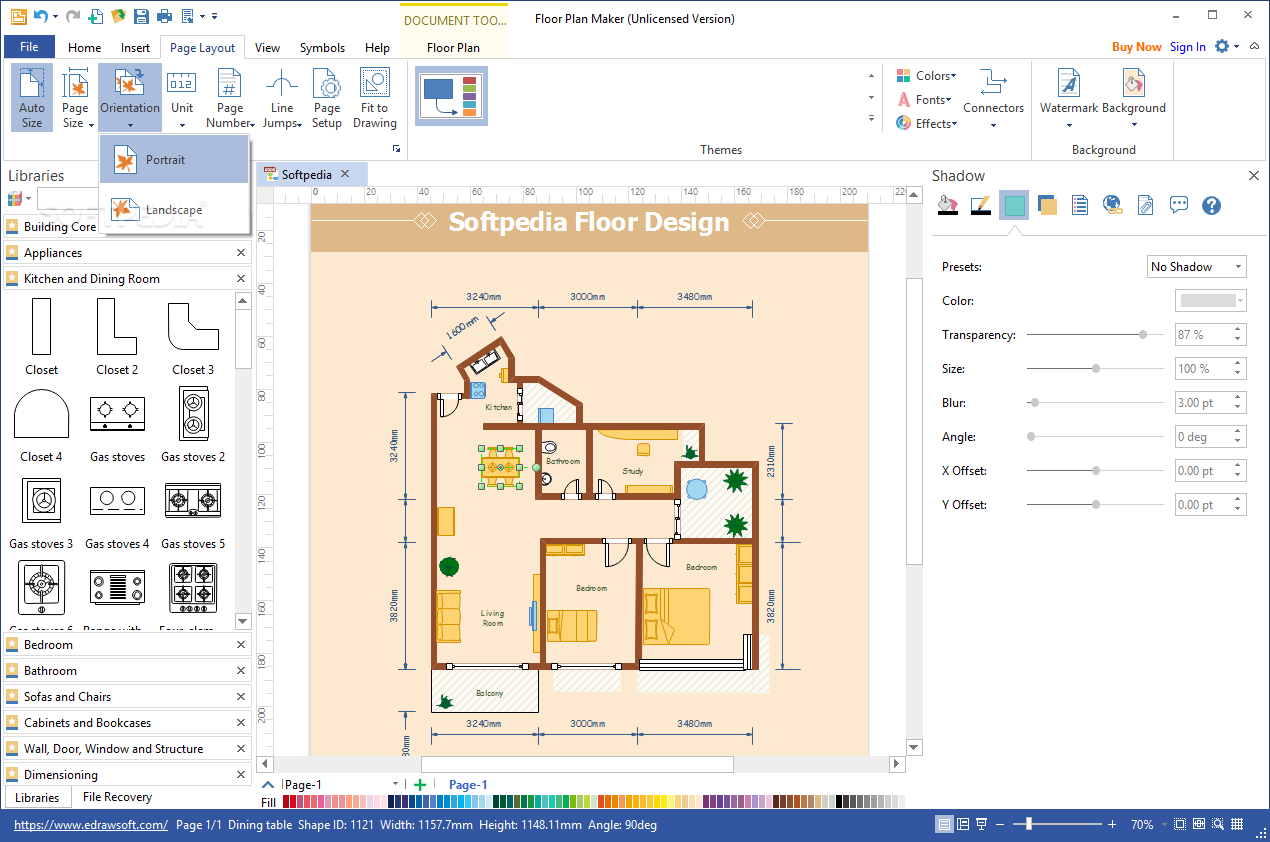Click the Buy Now link
The image size is (1270, 842).
(1137, 47)
